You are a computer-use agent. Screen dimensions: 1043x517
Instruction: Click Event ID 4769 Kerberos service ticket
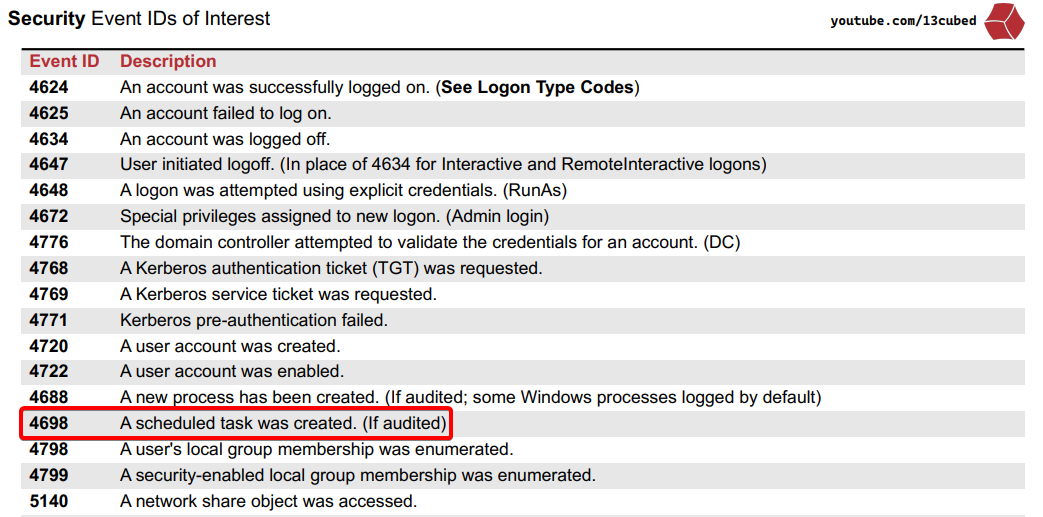[x=49, y=294]
